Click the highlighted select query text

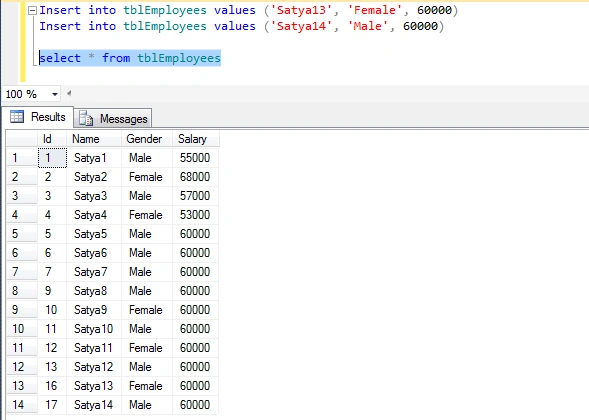pos(130,58)
